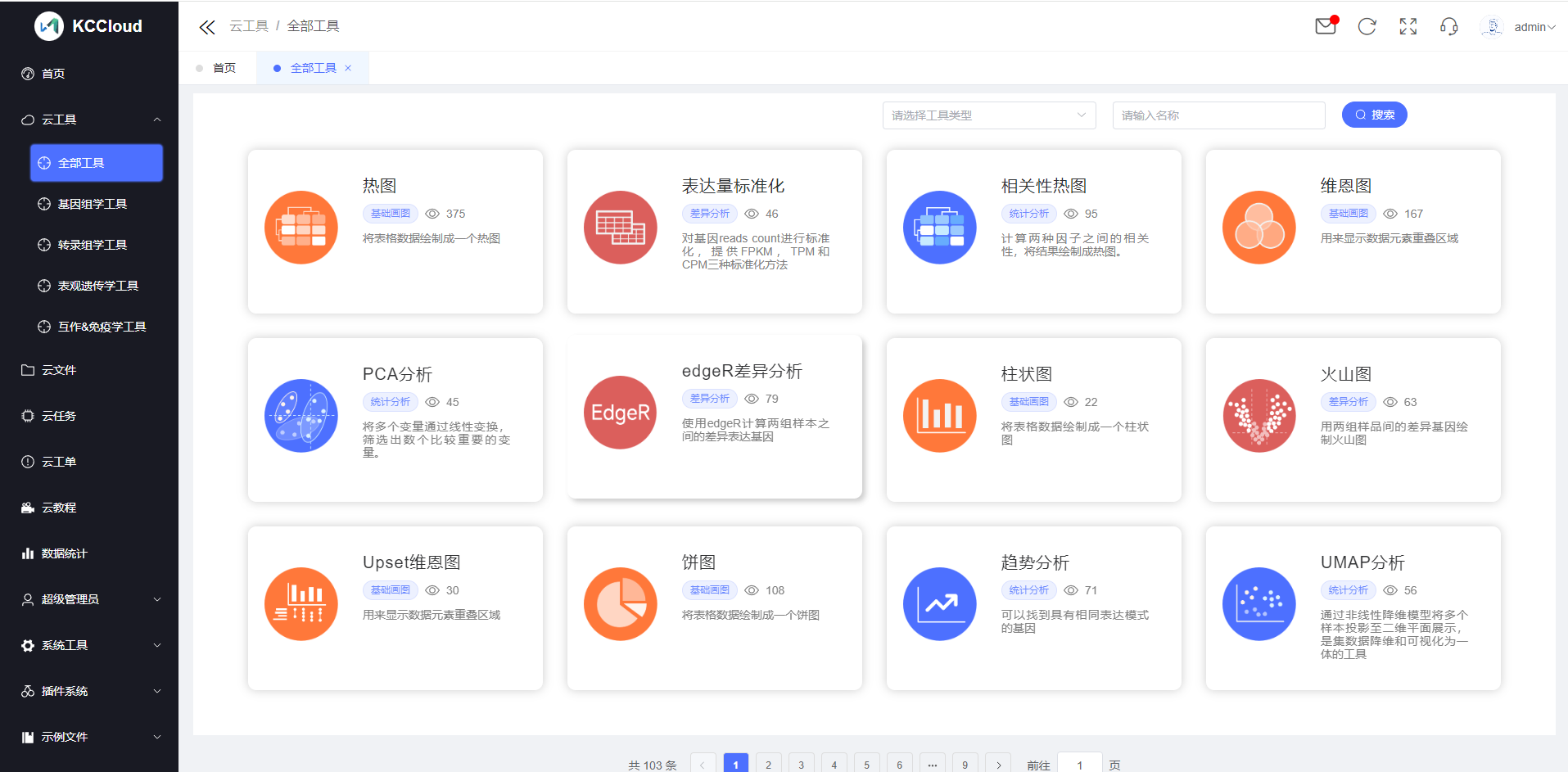1568x772 pixels.
Task: Go to pagination page 9
Action: (x=965, y=765)
